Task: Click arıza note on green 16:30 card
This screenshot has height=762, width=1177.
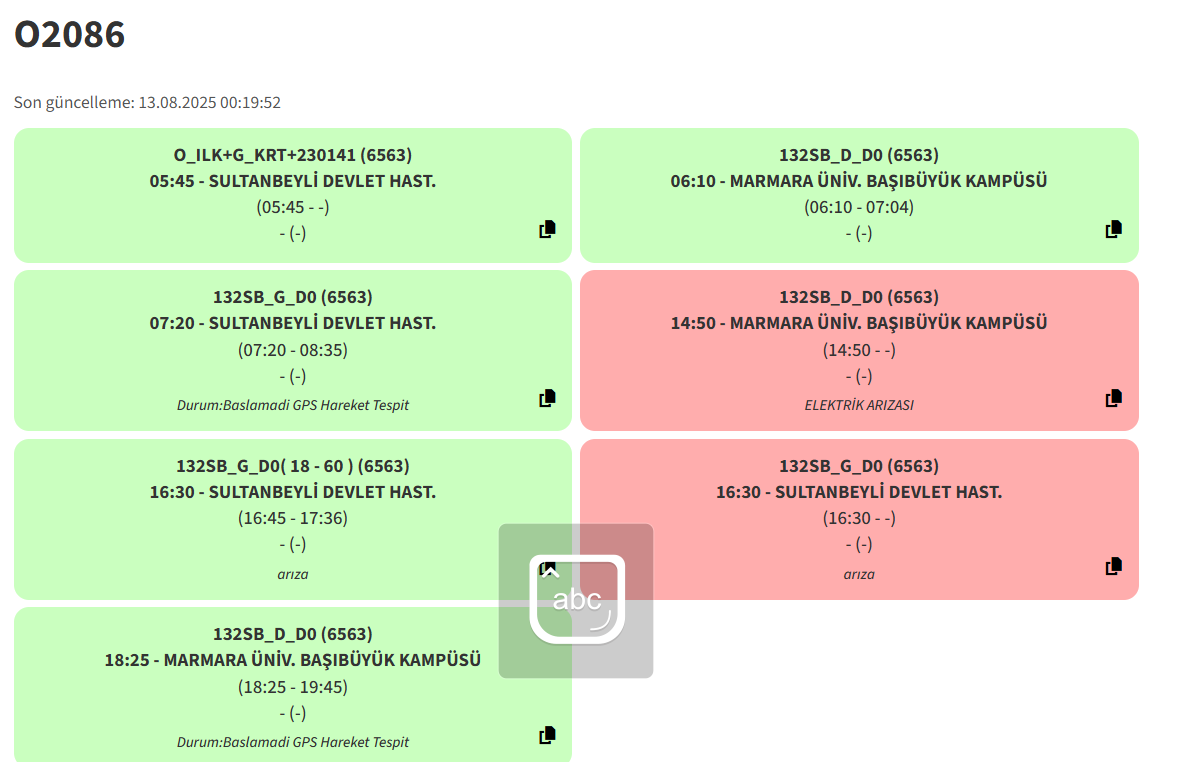Action: click(x=293, y=574)
